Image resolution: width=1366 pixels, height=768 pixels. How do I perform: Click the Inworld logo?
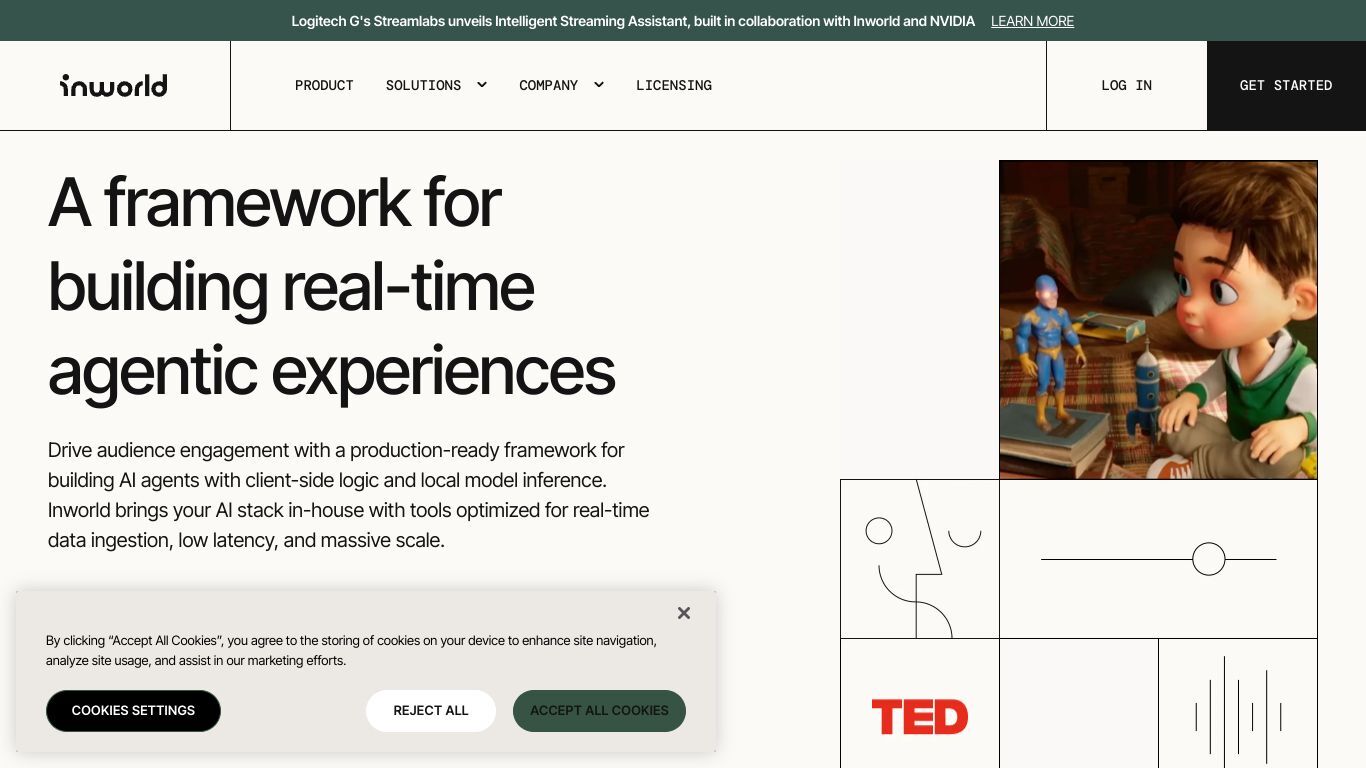(x=113, y=85)
